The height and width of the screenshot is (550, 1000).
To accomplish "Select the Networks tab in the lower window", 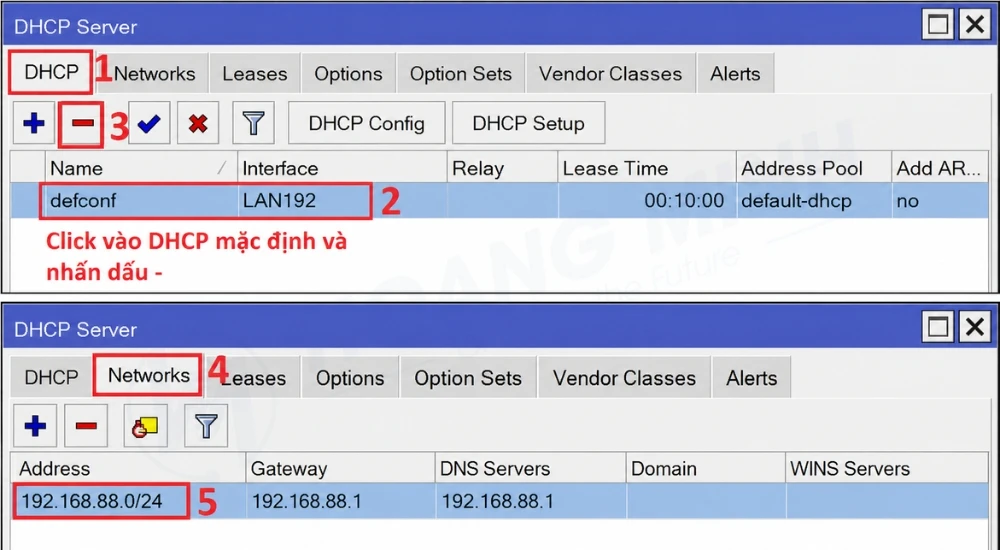I will point(149,375).
